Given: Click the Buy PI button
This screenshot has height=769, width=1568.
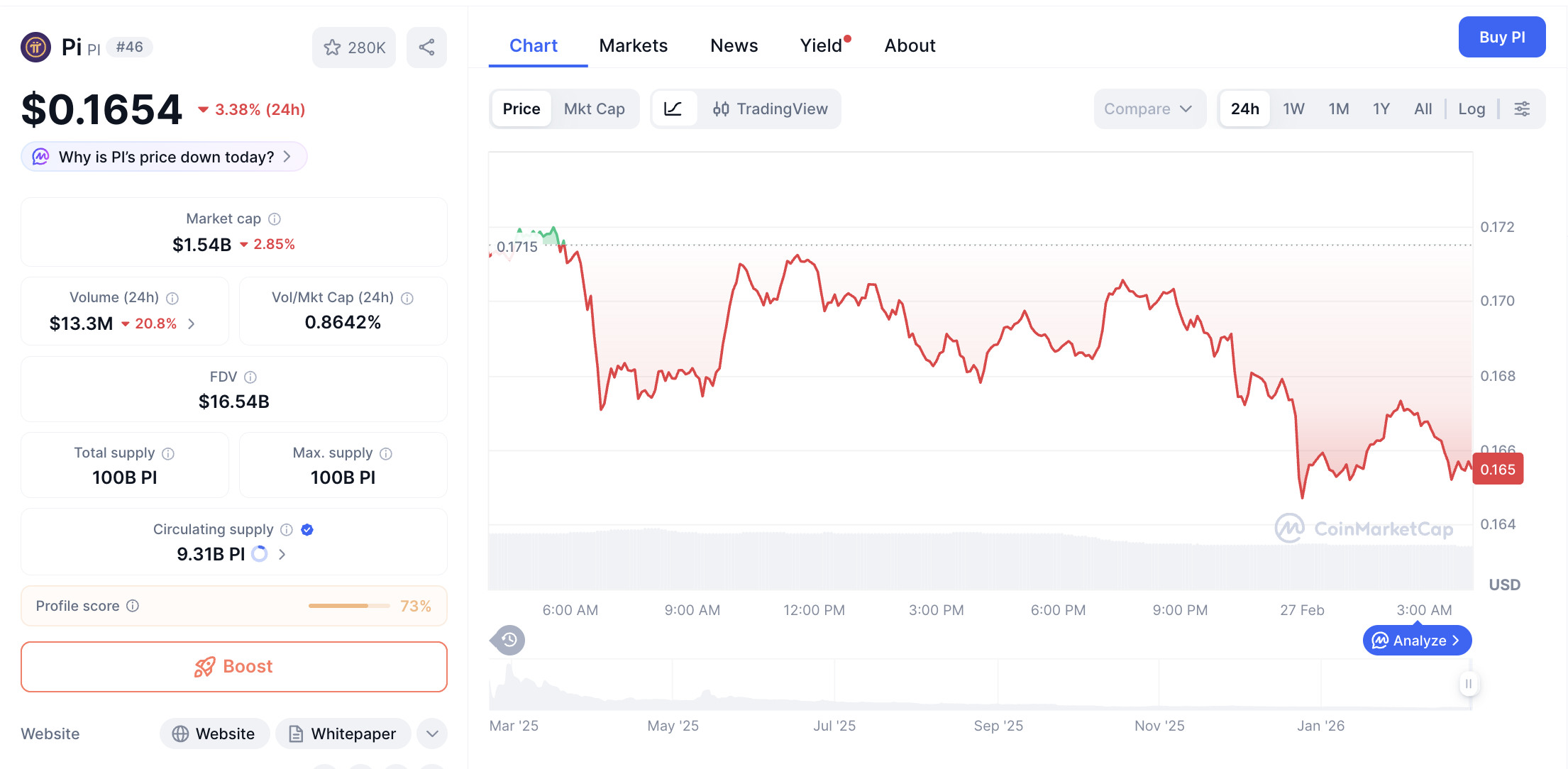Looking at the screenshot, I should click(x=1502, y=37).
